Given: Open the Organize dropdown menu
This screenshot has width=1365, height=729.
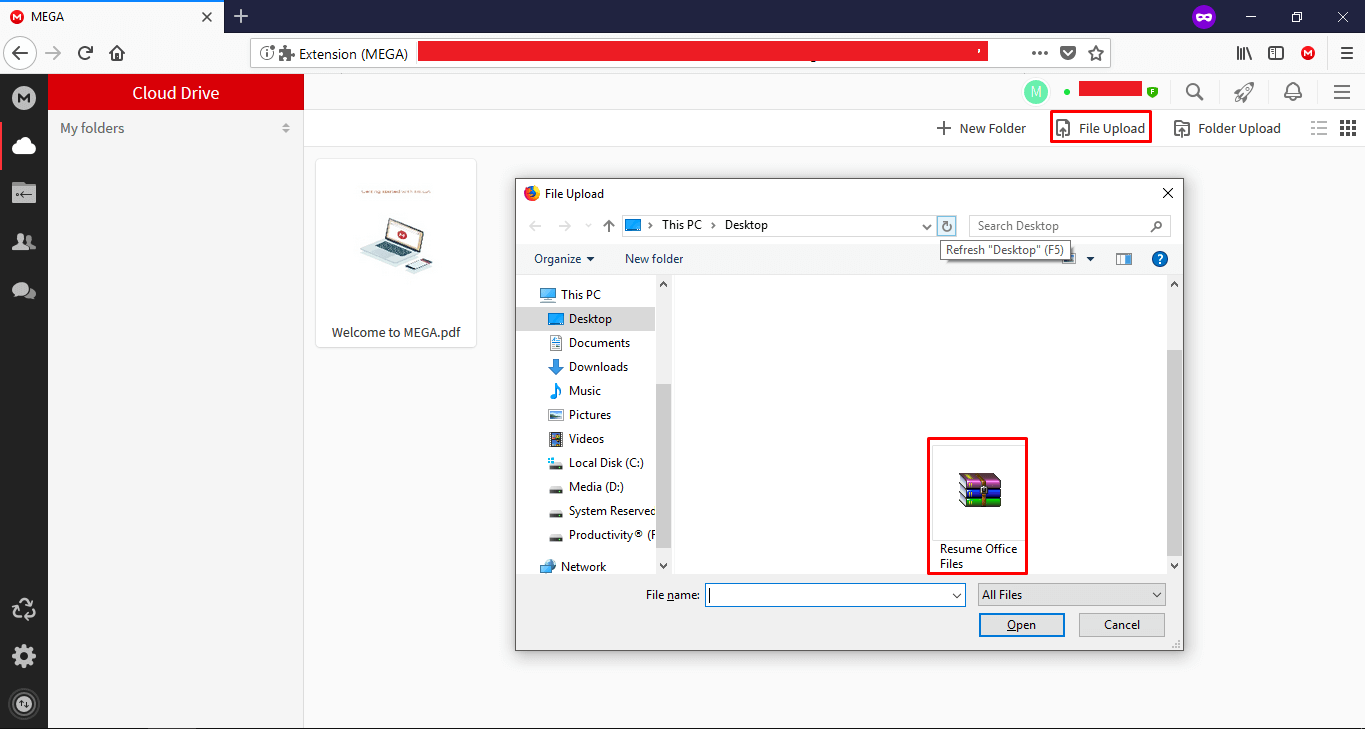Looking at the screenshot, I should tap(564, 259).
